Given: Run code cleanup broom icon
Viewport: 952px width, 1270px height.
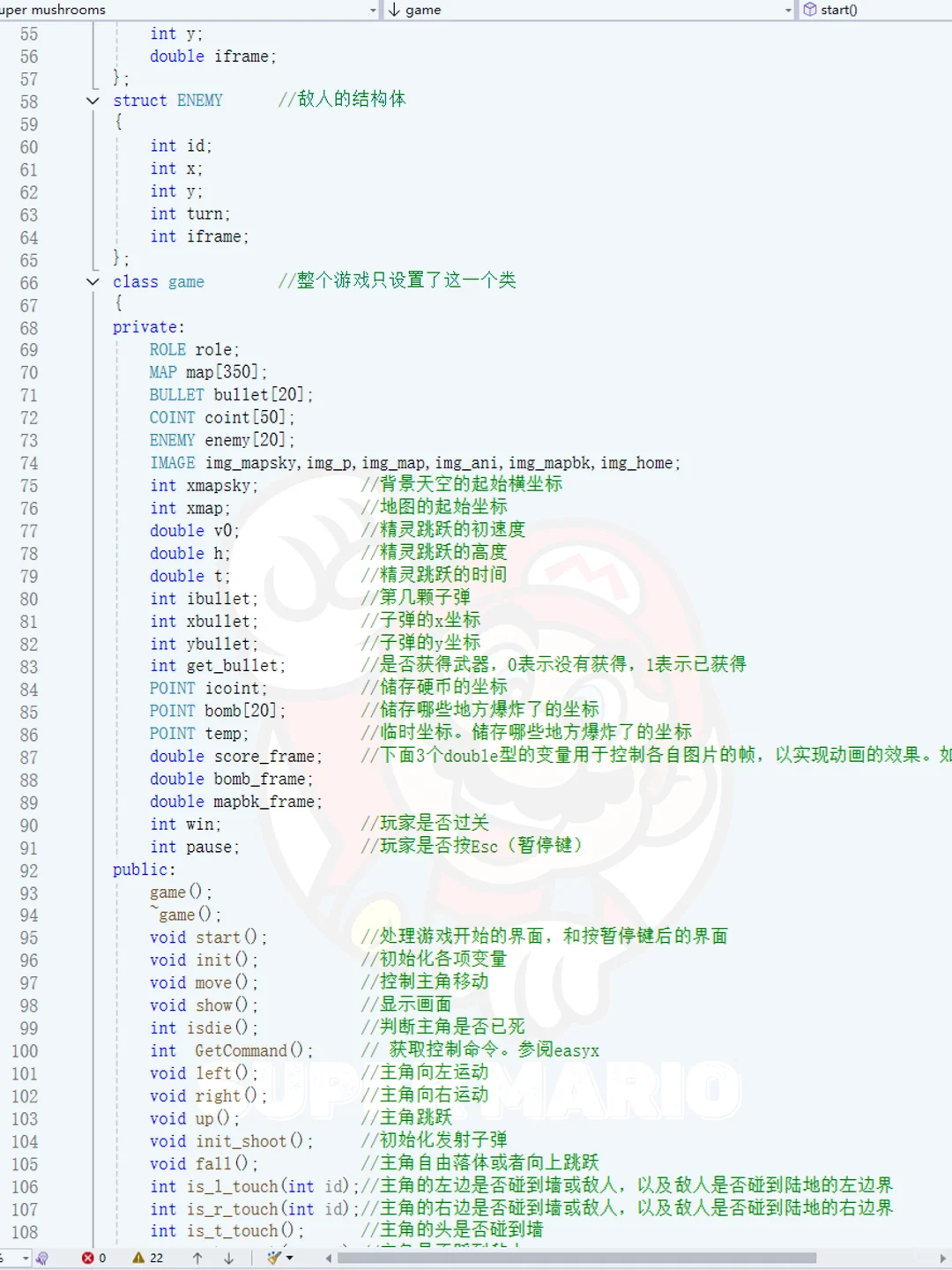Looking at the screenshot, I should pyautogui.click(x=274, y=1259).
